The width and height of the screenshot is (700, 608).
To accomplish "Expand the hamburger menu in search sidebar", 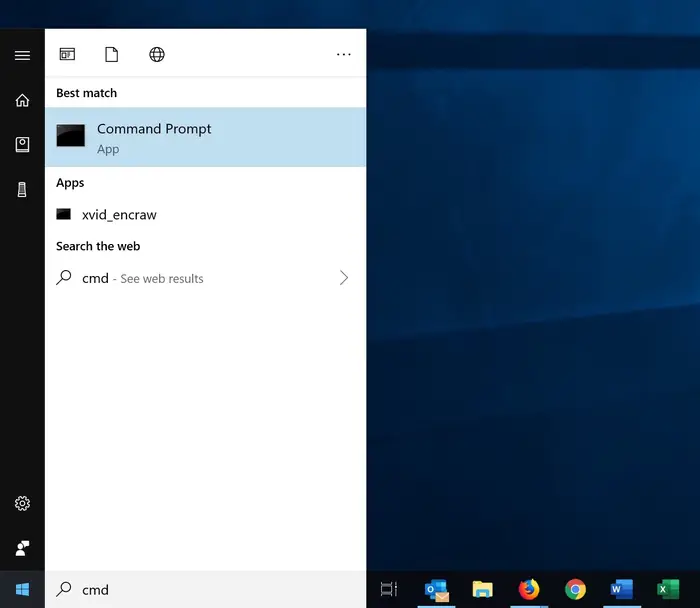I will click(22, 55).
